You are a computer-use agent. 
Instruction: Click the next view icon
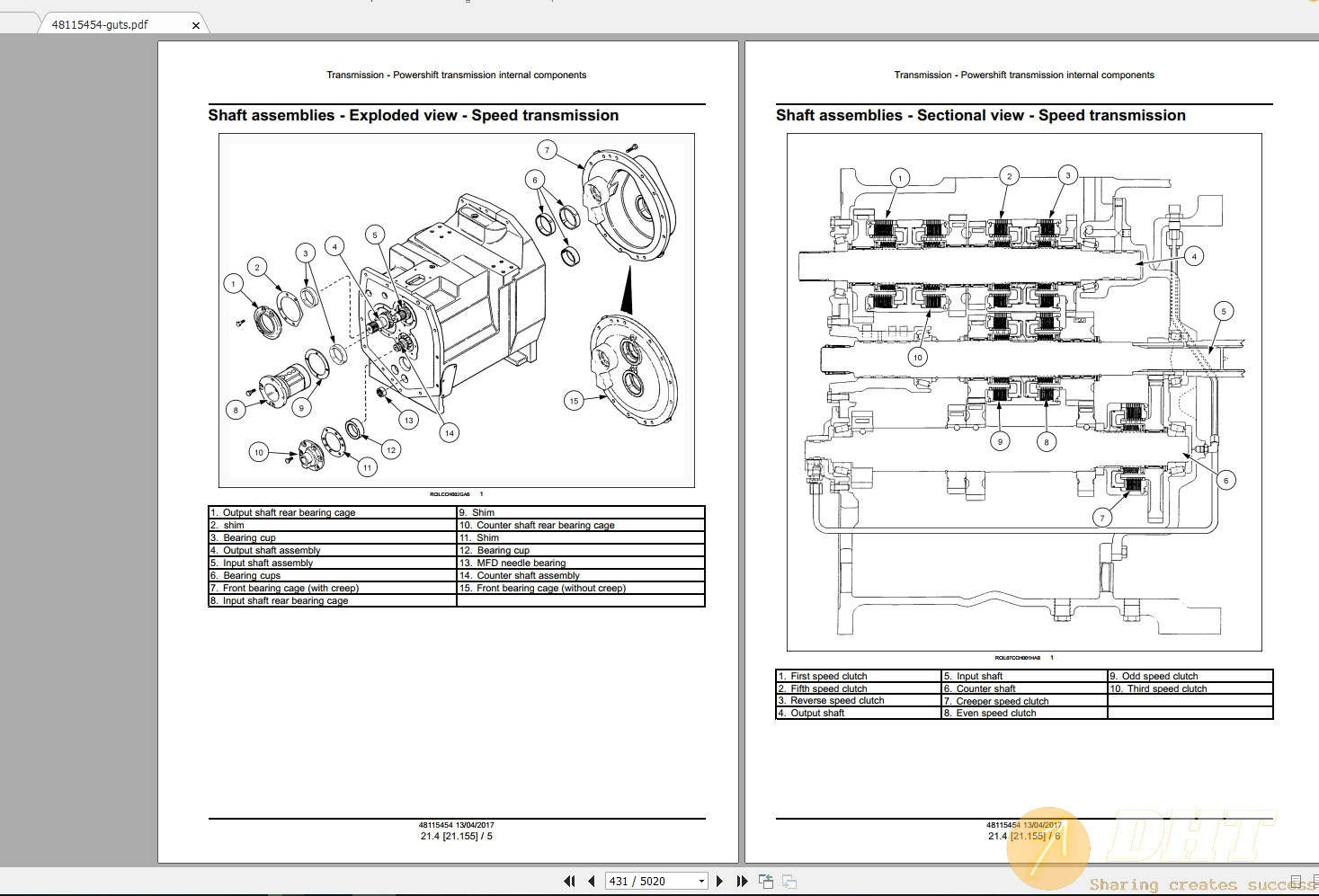pos(789,881)
